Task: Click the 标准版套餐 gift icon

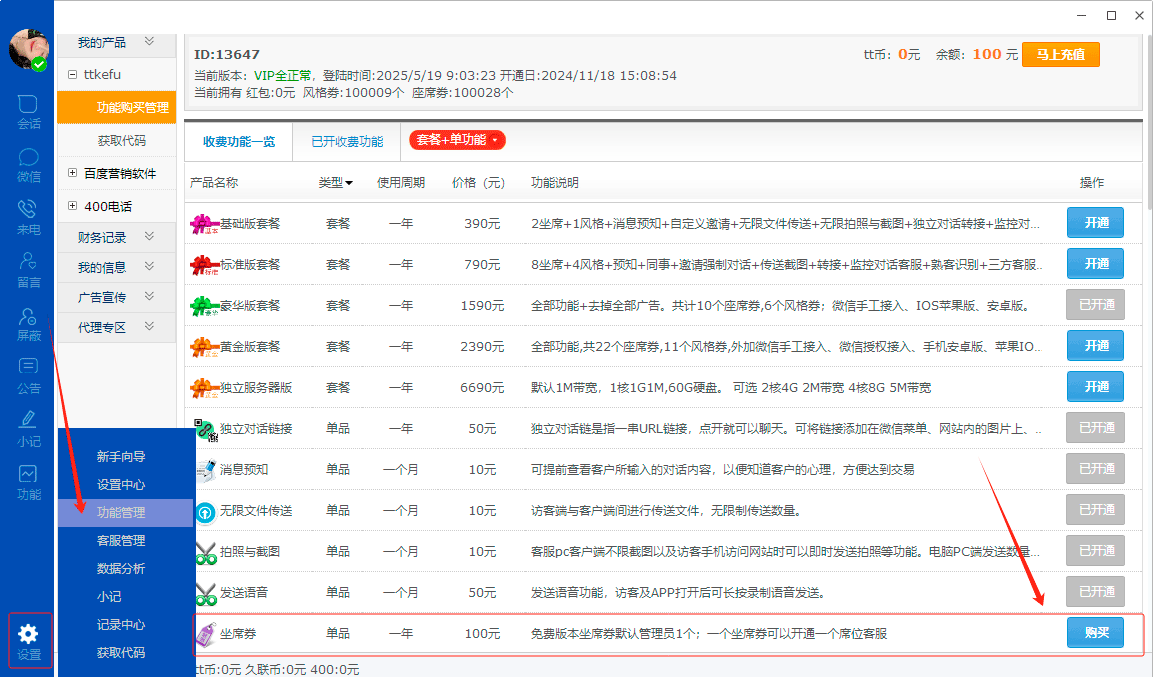Action: (204, 265)
